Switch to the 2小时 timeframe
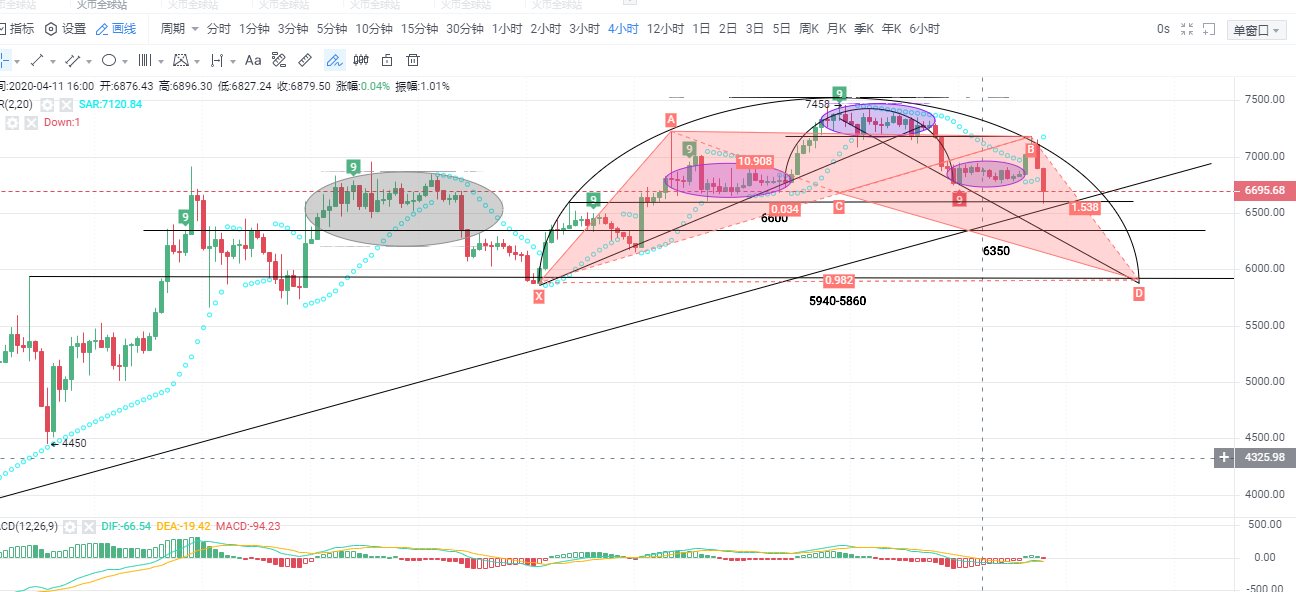1296x592 pixels. [546, 29]
